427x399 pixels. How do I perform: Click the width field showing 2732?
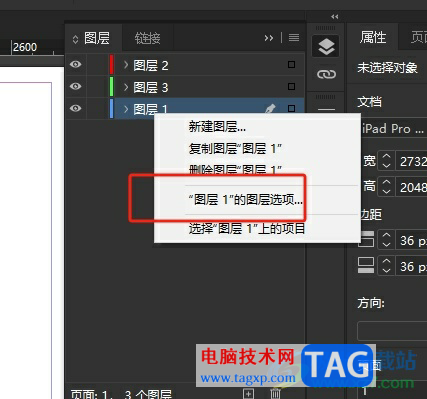click(x=412, y=161)
